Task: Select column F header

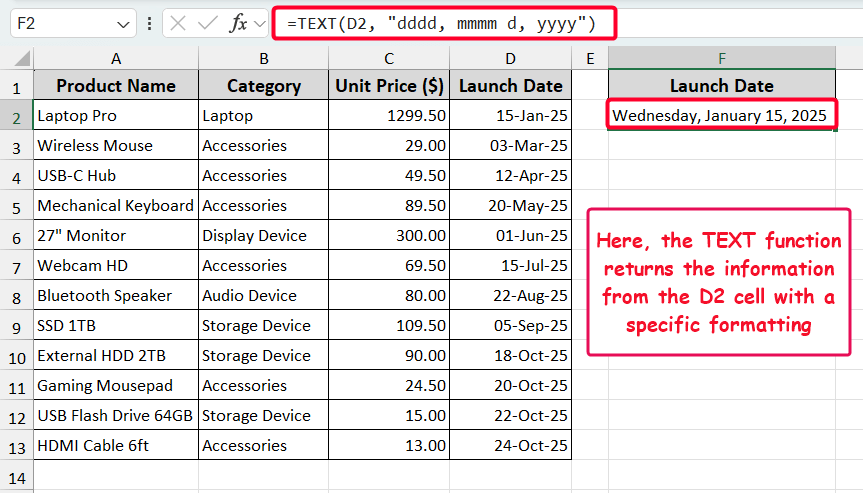Action: point(721,59)
